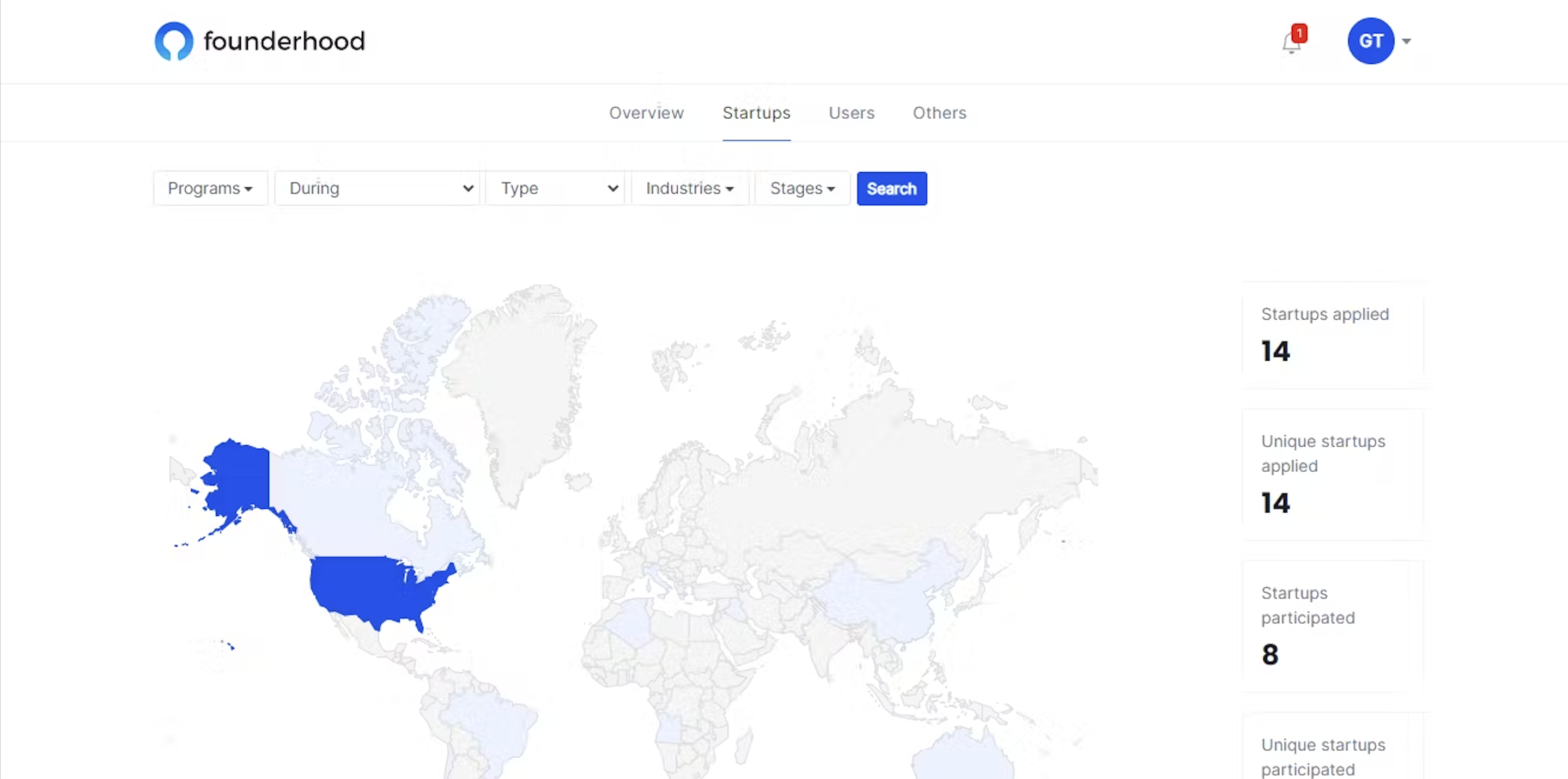This screenshot has width=1568, height=779.
Task: Click the founderhood logo icon
Action: pyautogui.click(x=173, y=41)
